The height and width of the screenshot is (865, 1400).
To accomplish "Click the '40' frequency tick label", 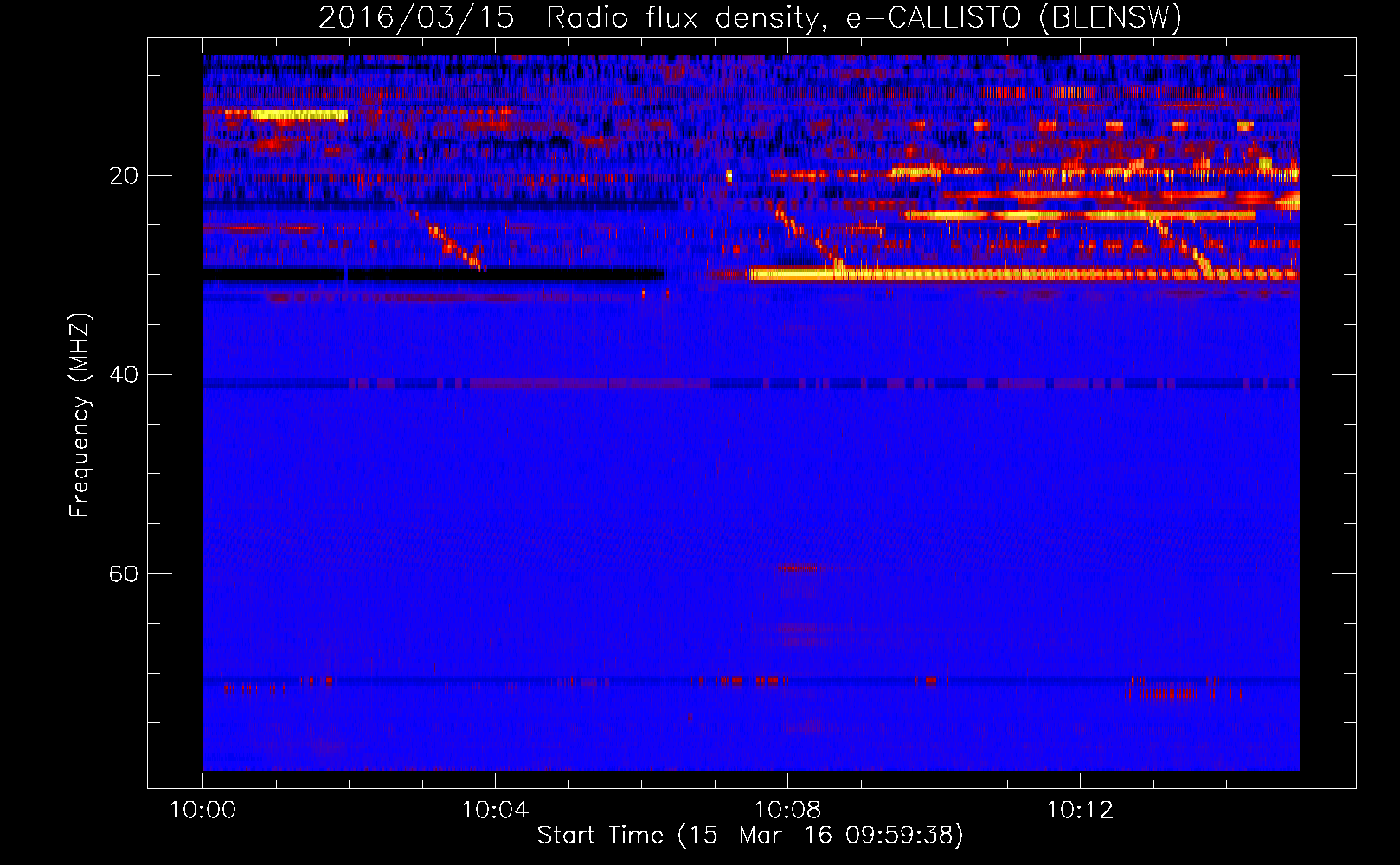I will (x=124, y=375).
